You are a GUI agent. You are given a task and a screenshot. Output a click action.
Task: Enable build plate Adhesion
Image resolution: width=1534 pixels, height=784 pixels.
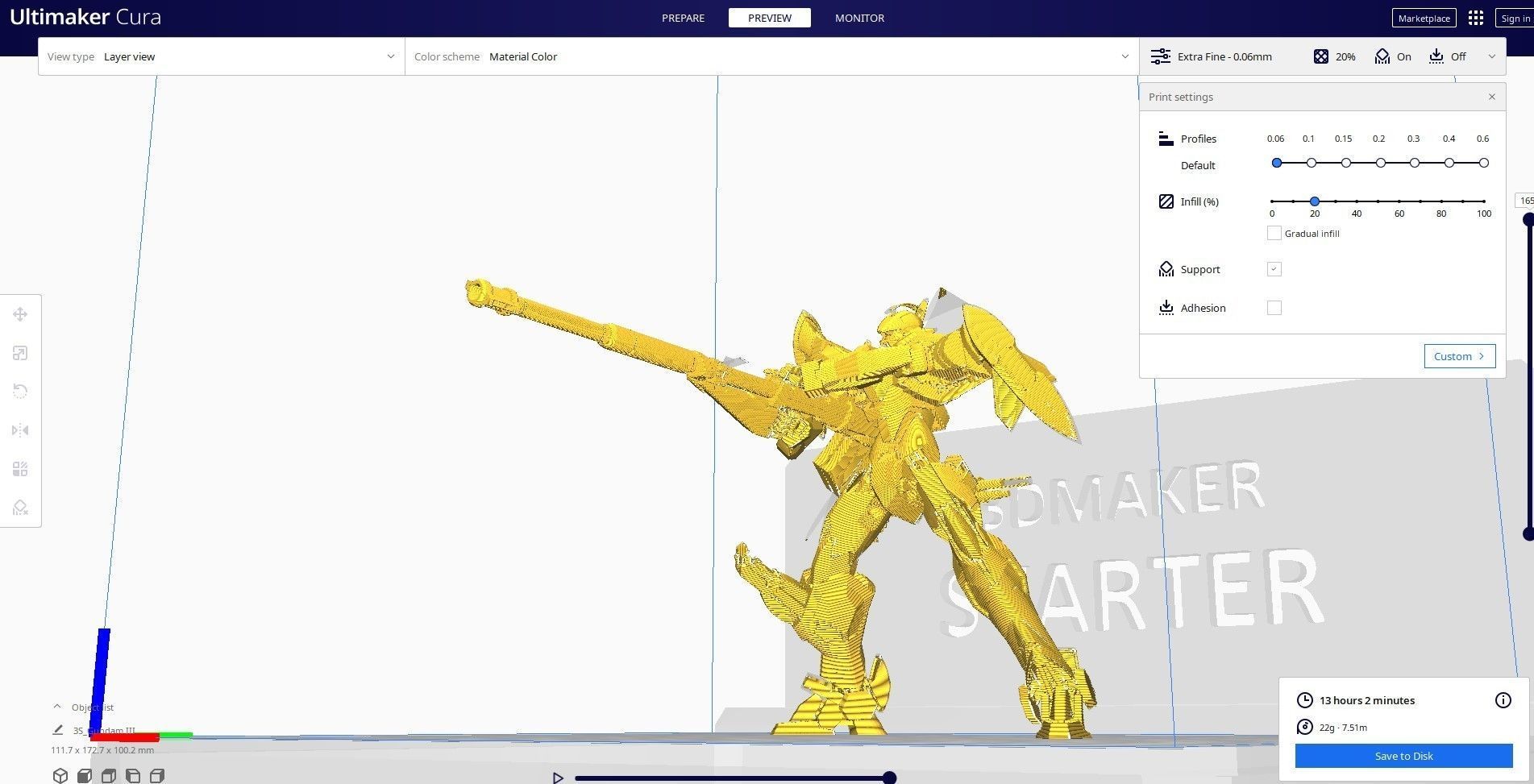click(x=1274, y=307)
